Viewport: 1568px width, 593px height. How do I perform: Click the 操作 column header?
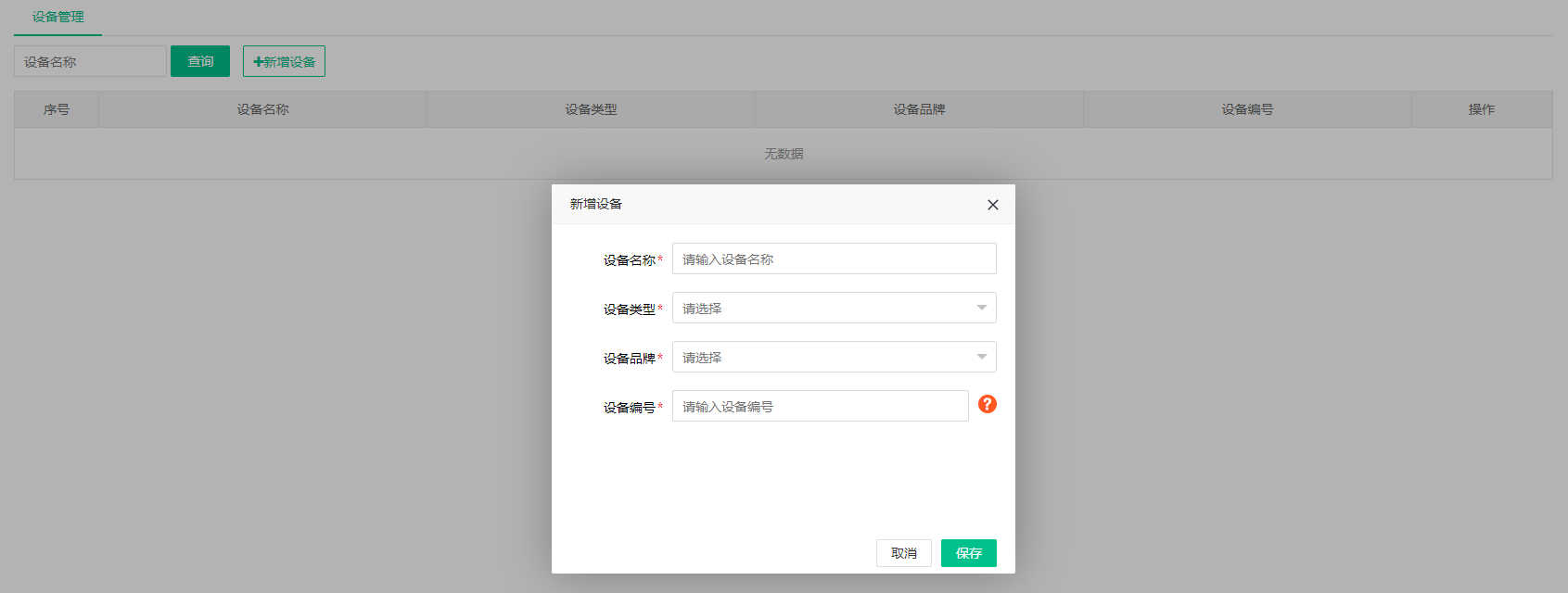tap(1481, 109)
